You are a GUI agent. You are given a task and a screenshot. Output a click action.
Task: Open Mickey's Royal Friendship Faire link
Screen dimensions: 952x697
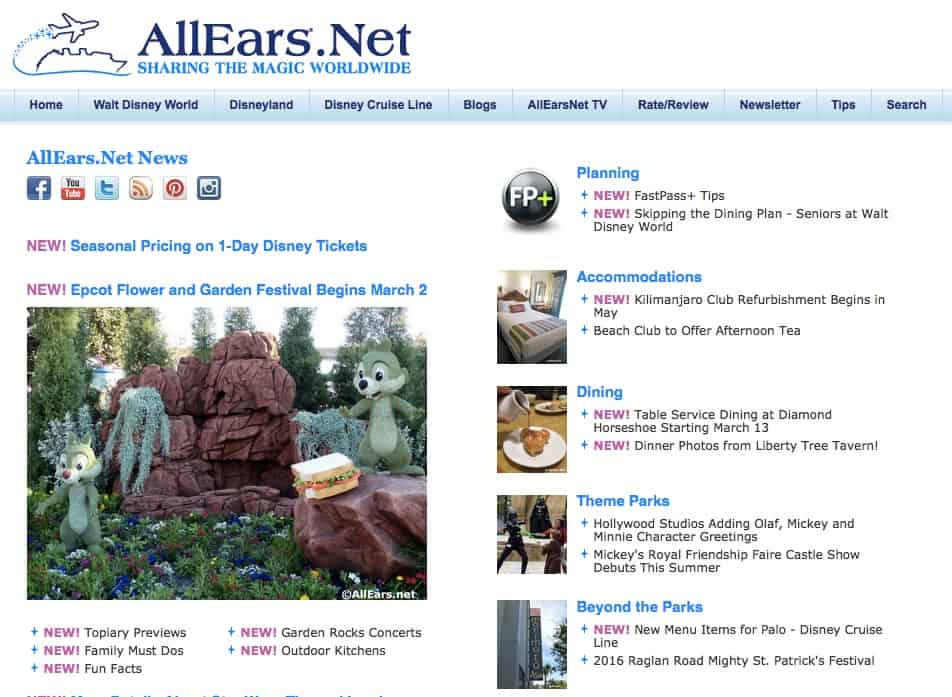(x=726, y=561)
